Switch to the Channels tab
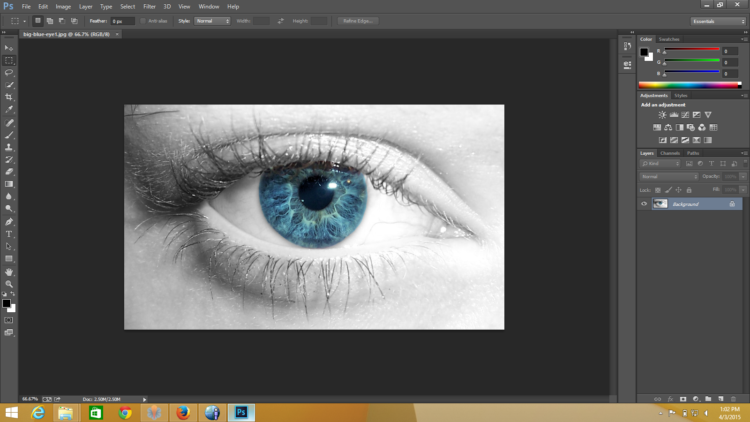Image resolution: width=750 pixels, height=422 pixels. 670,153
